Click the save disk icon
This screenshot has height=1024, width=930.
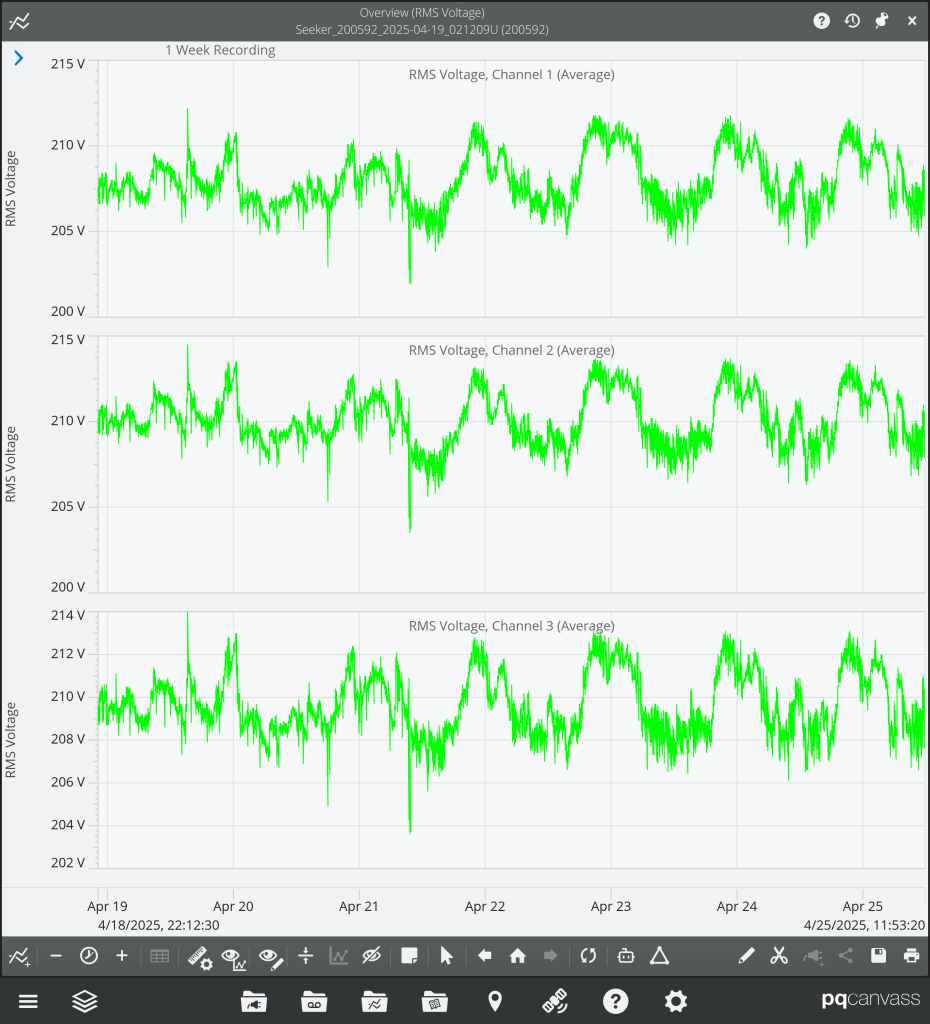(878, 956)
